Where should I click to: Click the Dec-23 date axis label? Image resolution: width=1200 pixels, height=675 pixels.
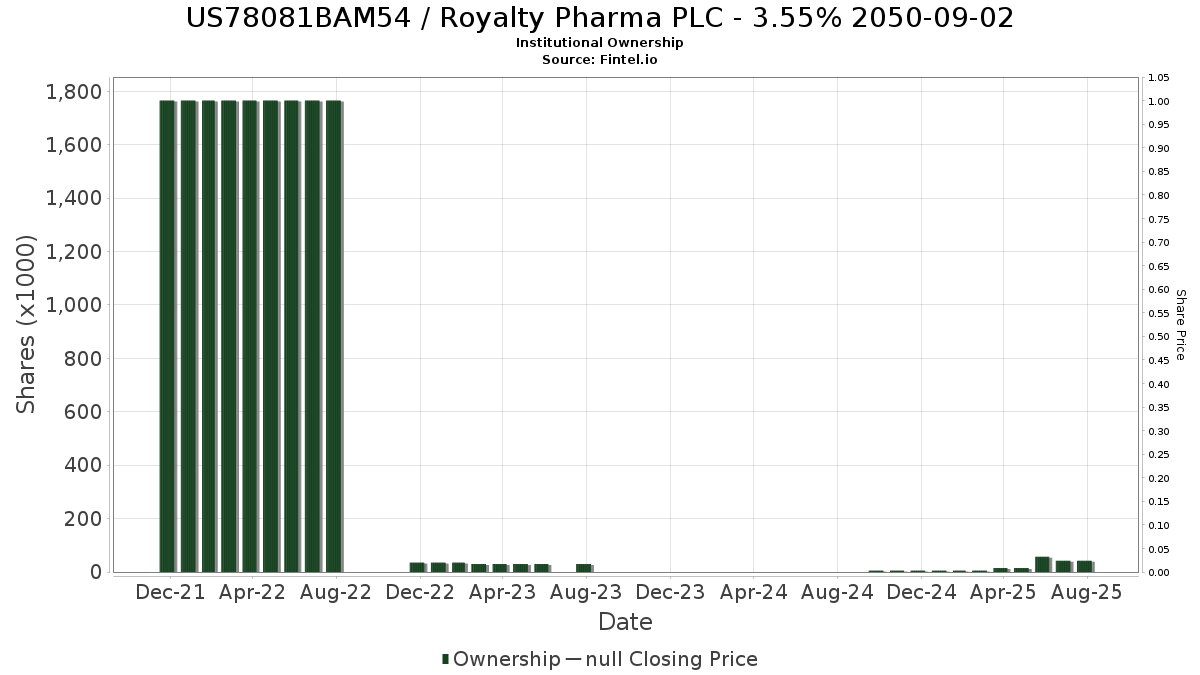tap(670, 592)
